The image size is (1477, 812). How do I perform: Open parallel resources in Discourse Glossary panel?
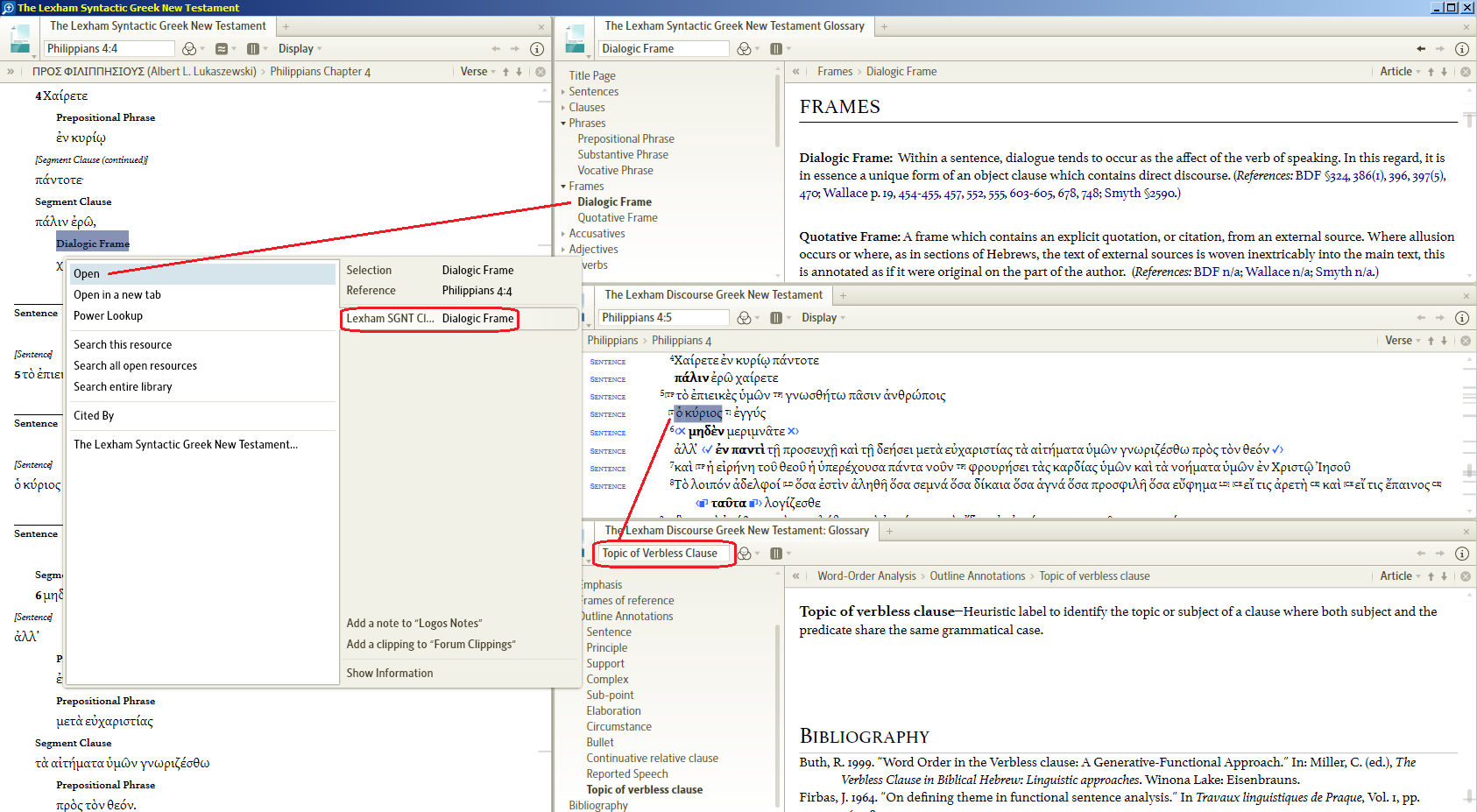775,554
